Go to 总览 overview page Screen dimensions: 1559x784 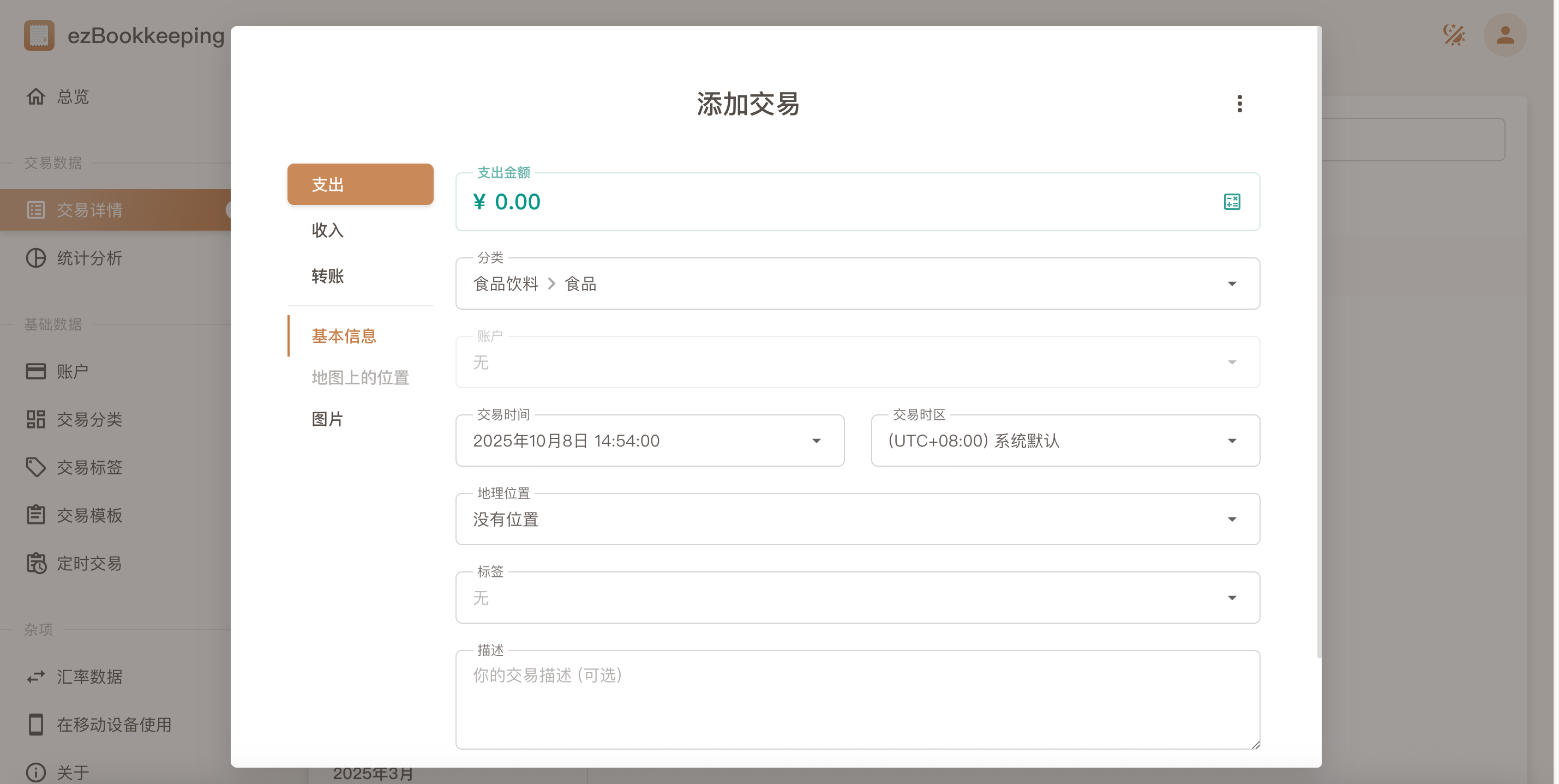pos(73,97)
